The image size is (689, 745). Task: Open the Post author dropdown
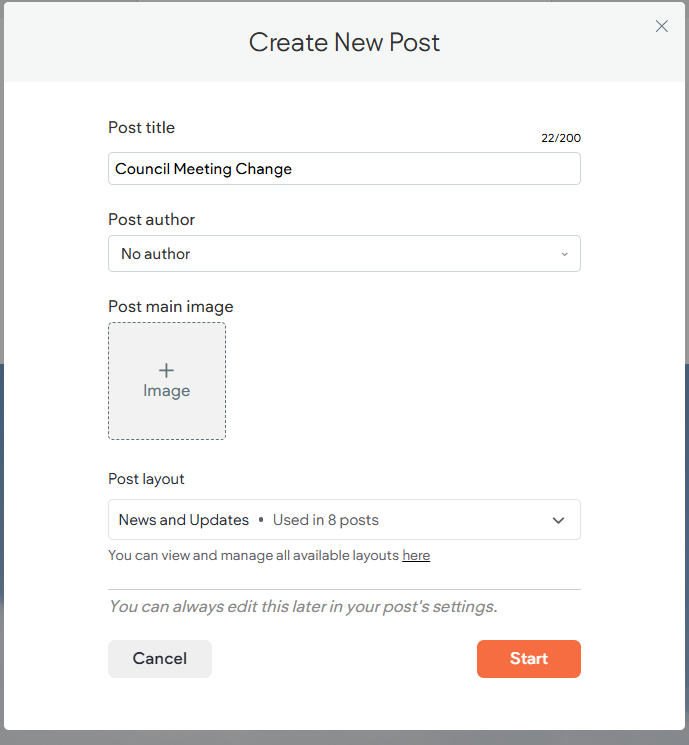click(x=344, y=254)
